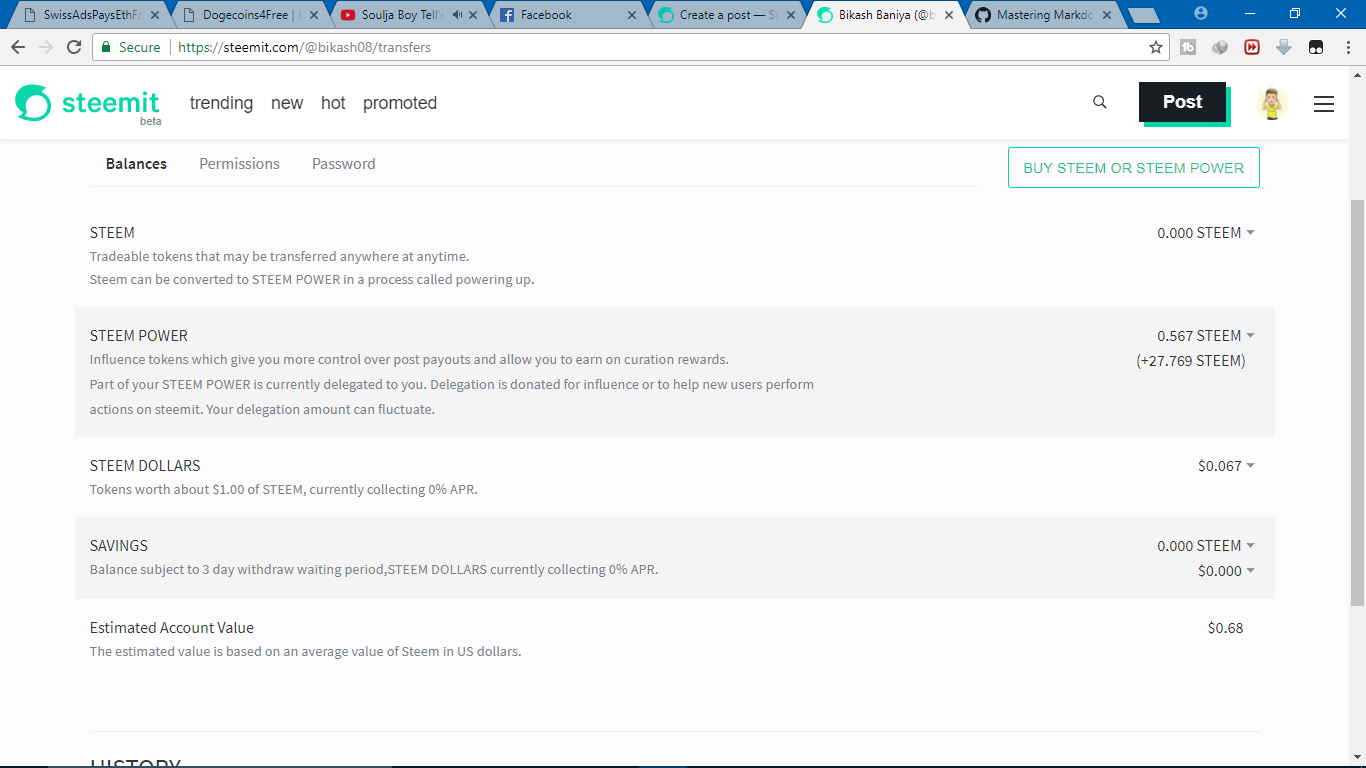Screen dimensions: 1366x768
Task: Open the Password tab
Action: pyautogui.click(x=344, y=164)
